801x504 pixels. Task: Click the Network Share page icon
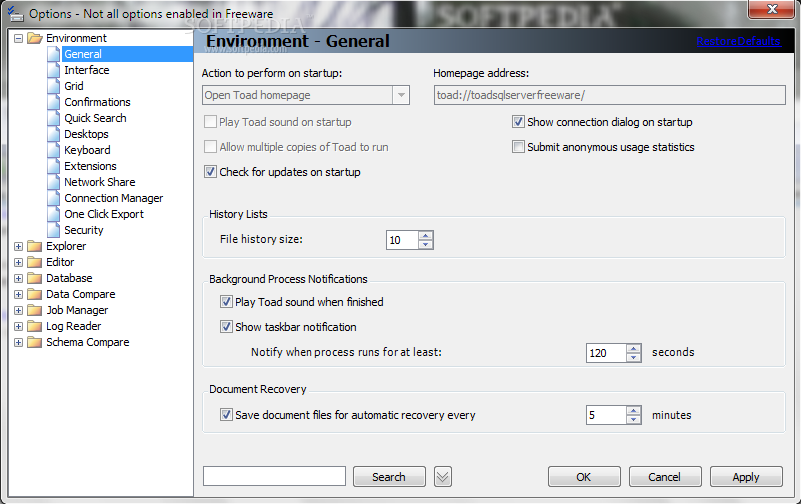click(54, 182)
